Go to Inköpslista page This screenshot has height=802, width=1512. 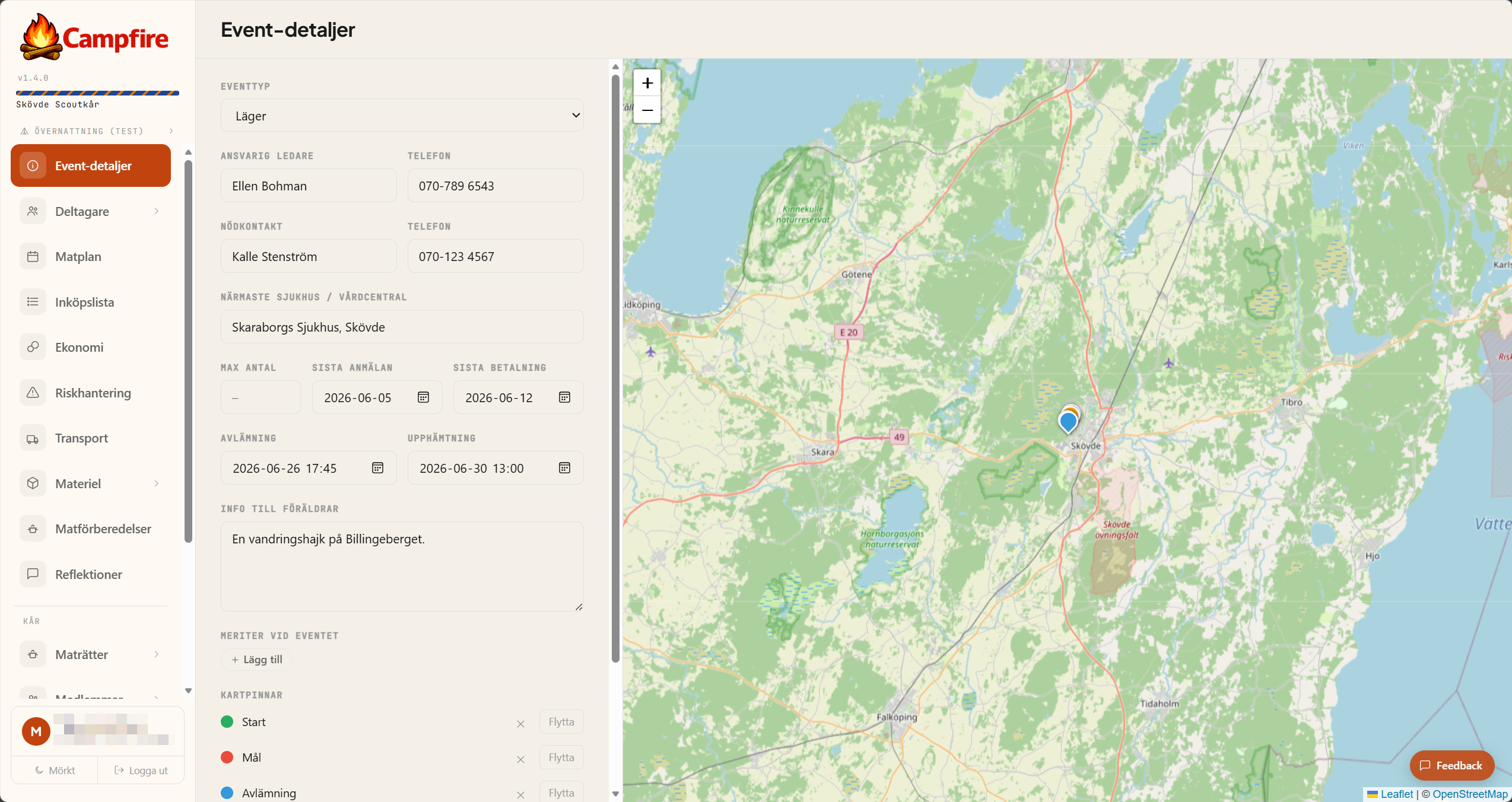(91, 302)
